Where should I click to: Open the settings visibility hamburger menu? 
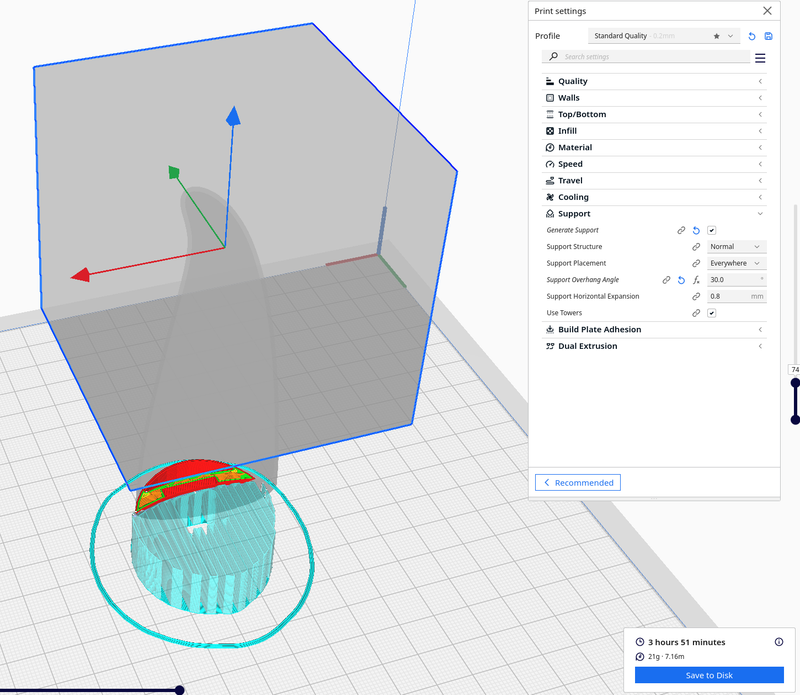pos(760,58)
